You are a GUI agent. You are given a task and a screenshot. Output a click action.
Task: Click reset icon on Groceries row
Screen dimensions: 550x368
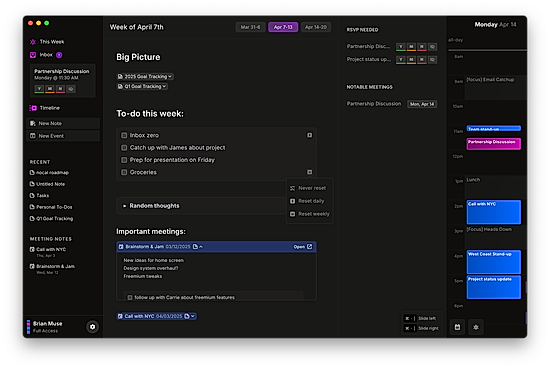pos(309,172)
